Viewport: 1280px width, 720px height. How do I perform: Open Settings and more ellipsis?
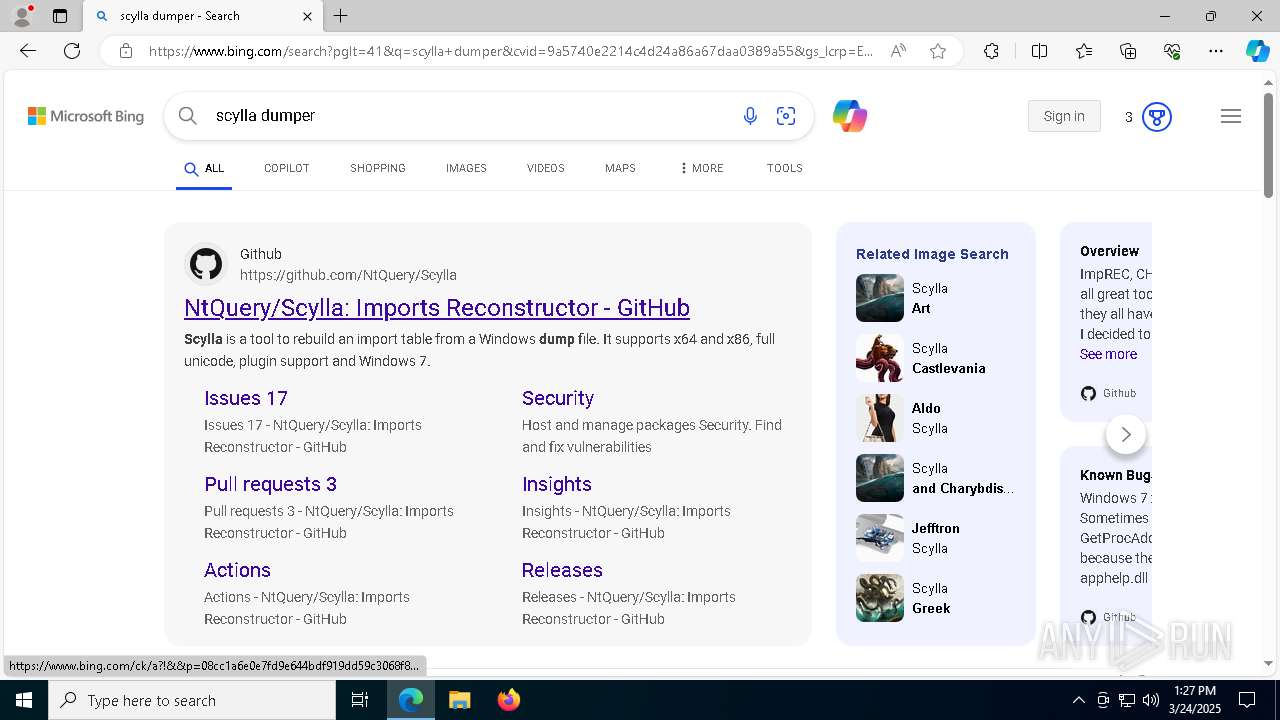click(x=1216, y=51)
